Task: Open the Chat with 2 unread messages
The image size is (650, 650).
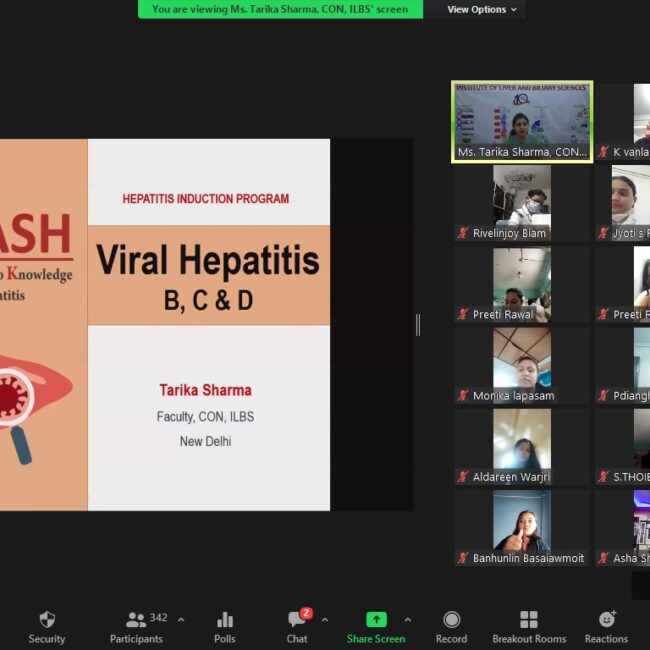Action: (297, 620)
